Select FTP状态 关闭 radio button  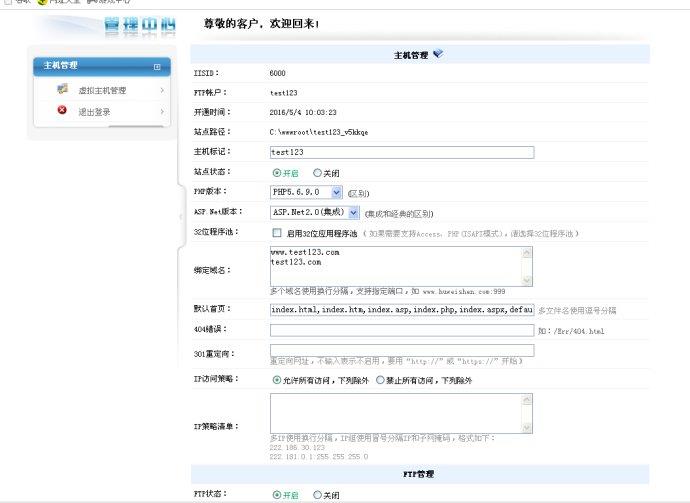317,495
